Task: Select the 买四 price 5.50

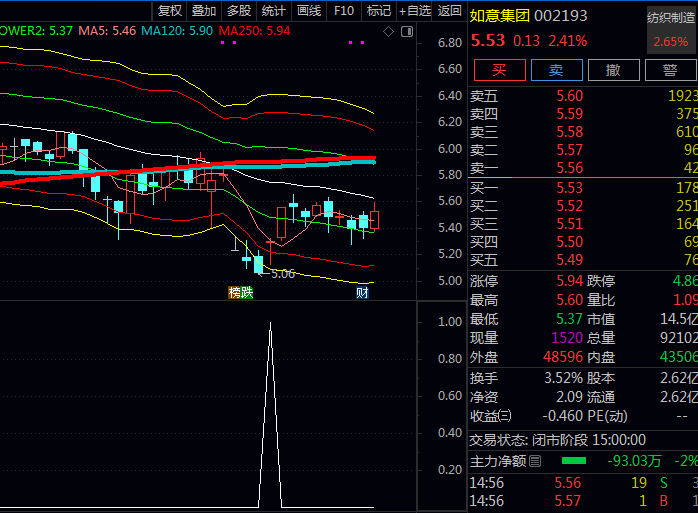Action: pos(569,242)
